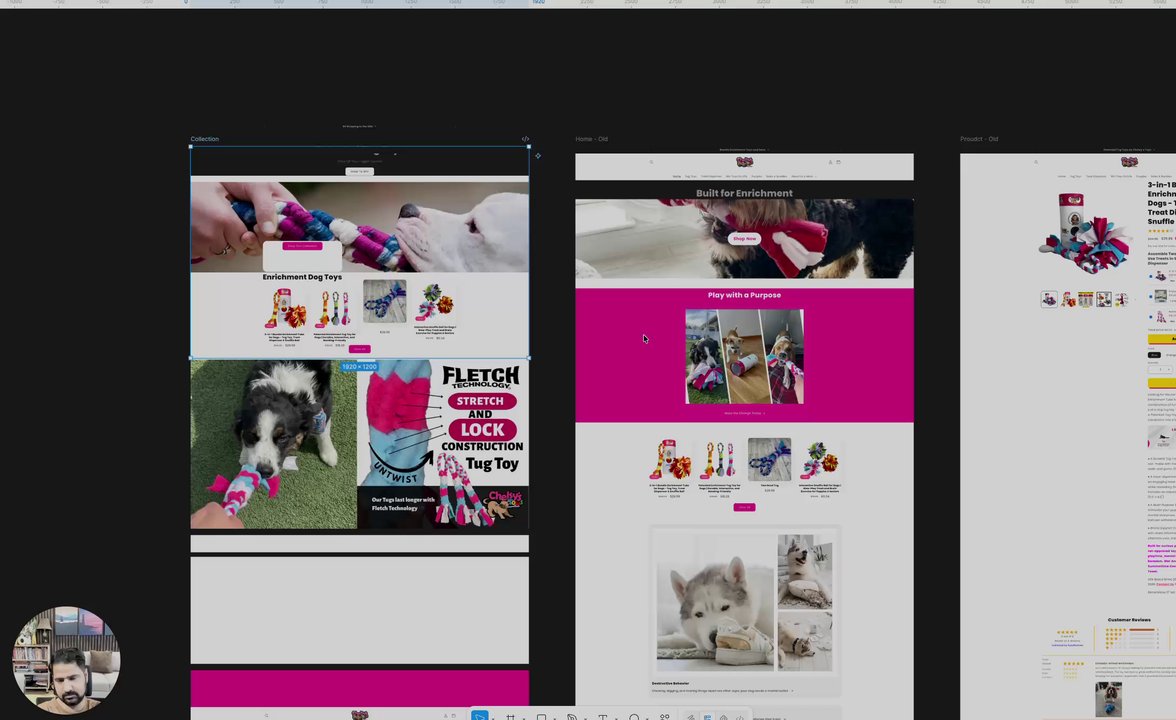The height and width of the screenshot is (720, 1176).
Task: Select the Home - Old frame label
Action: pos(591,139)
